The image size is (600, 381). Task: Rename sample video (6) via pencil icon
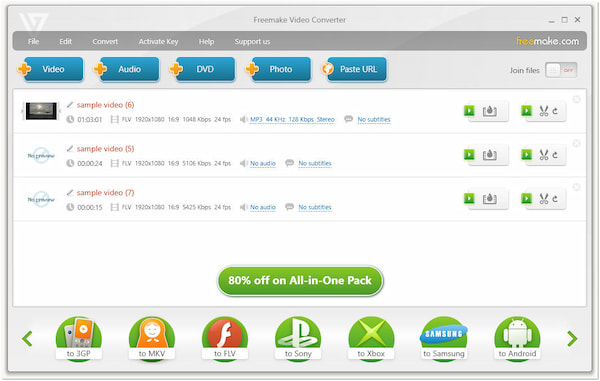(70, 104)
